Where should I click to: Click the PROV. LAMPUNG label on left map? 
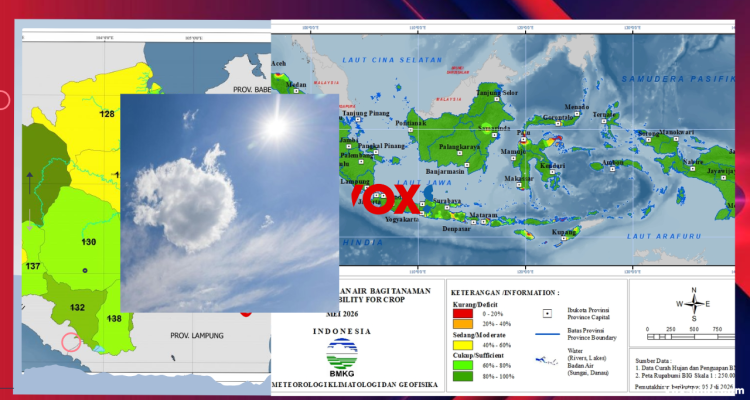coord(197,336)
